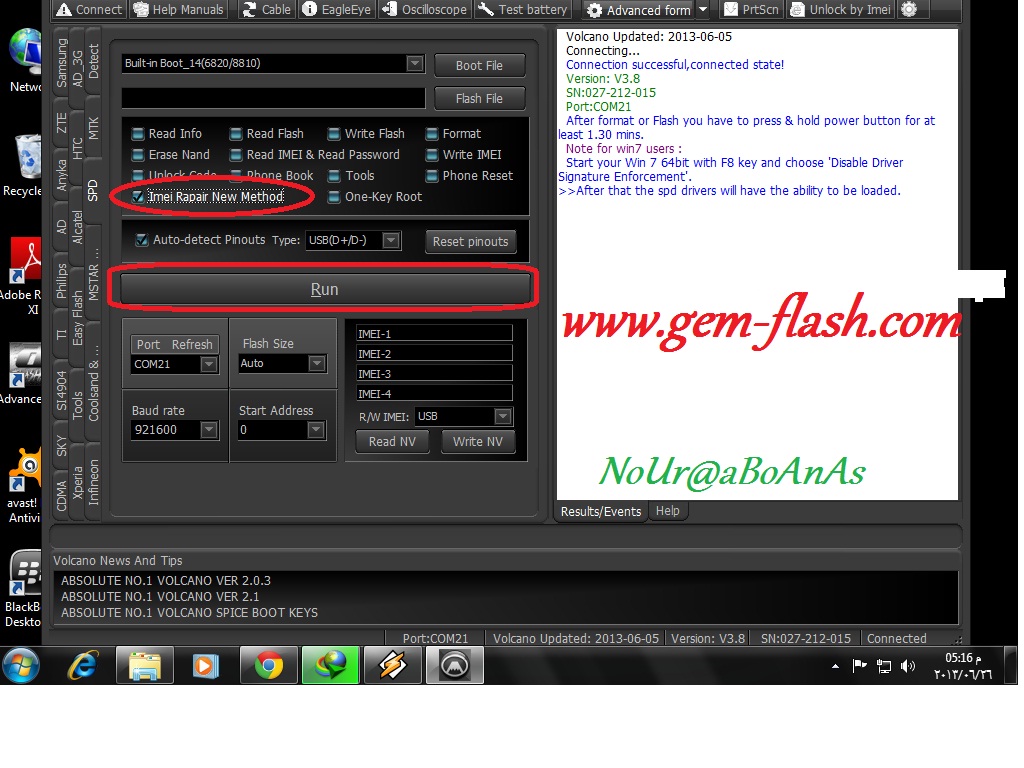Image resolution: width=1024 pixels, height=768 pixels.
Task: Open the Xperia vertical tab
Action: [x=77, y=483]
